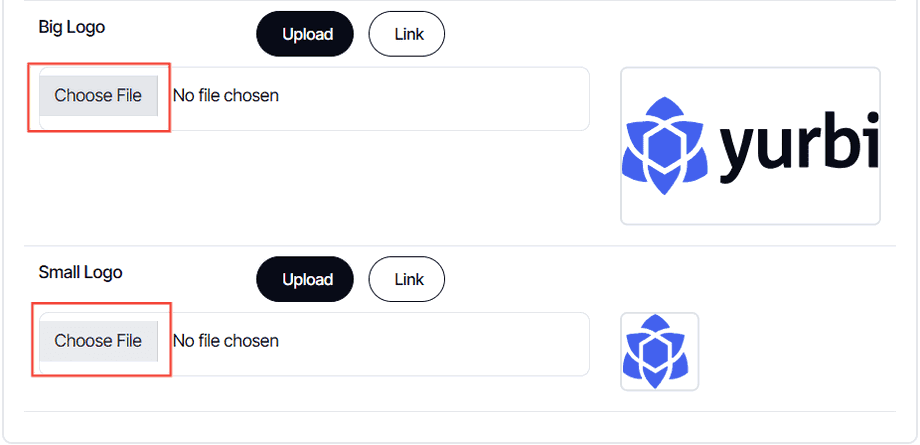Click 'No file chosen' text under Big Logo
920x445 pixels.
[226, 96]
